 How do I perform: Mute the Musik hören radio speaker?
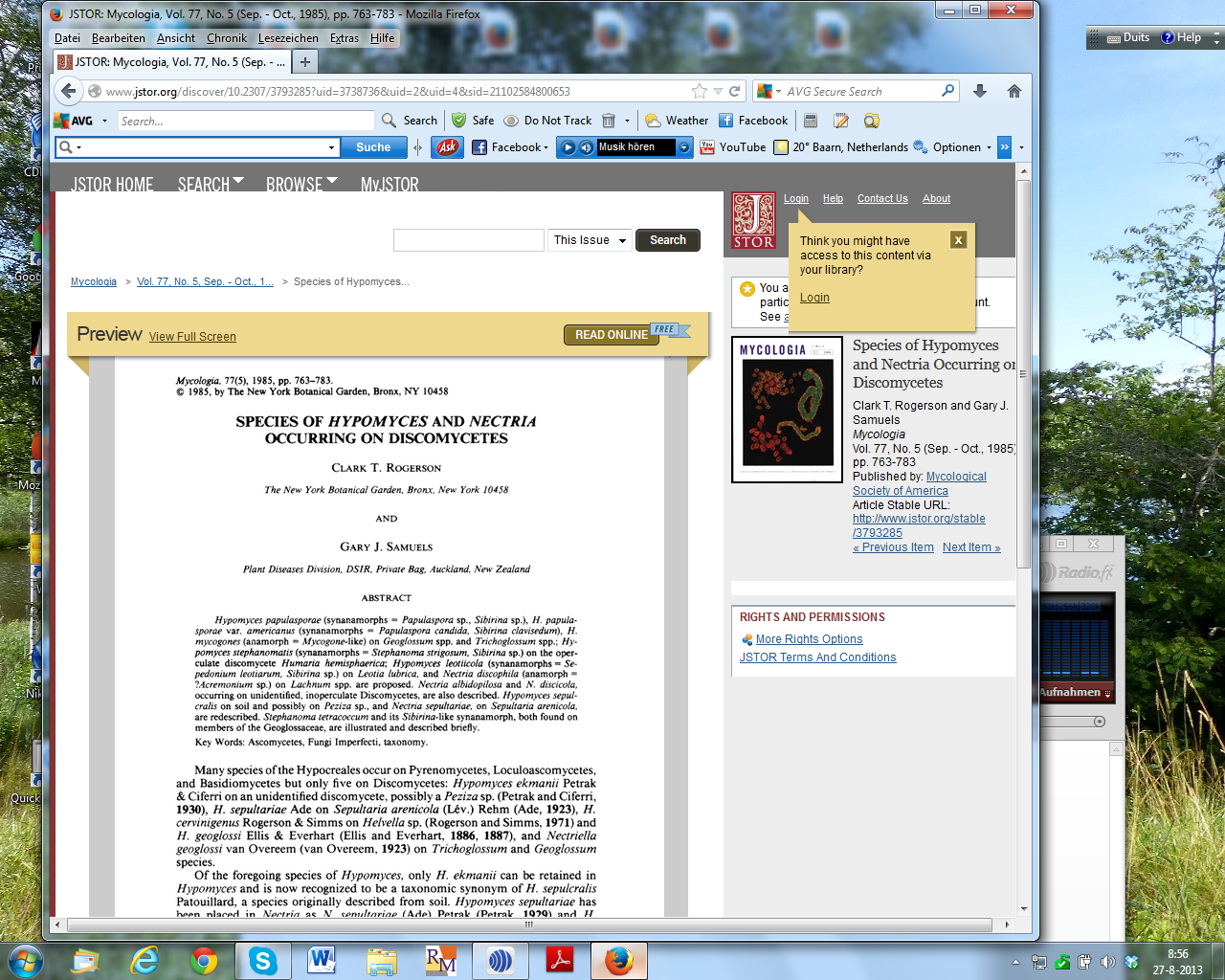[586, 147]
